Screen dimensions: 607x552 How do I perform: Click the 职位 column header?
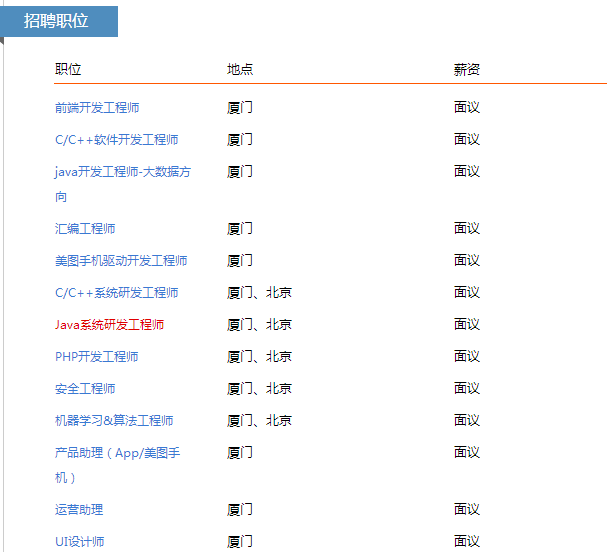point(68,69)
